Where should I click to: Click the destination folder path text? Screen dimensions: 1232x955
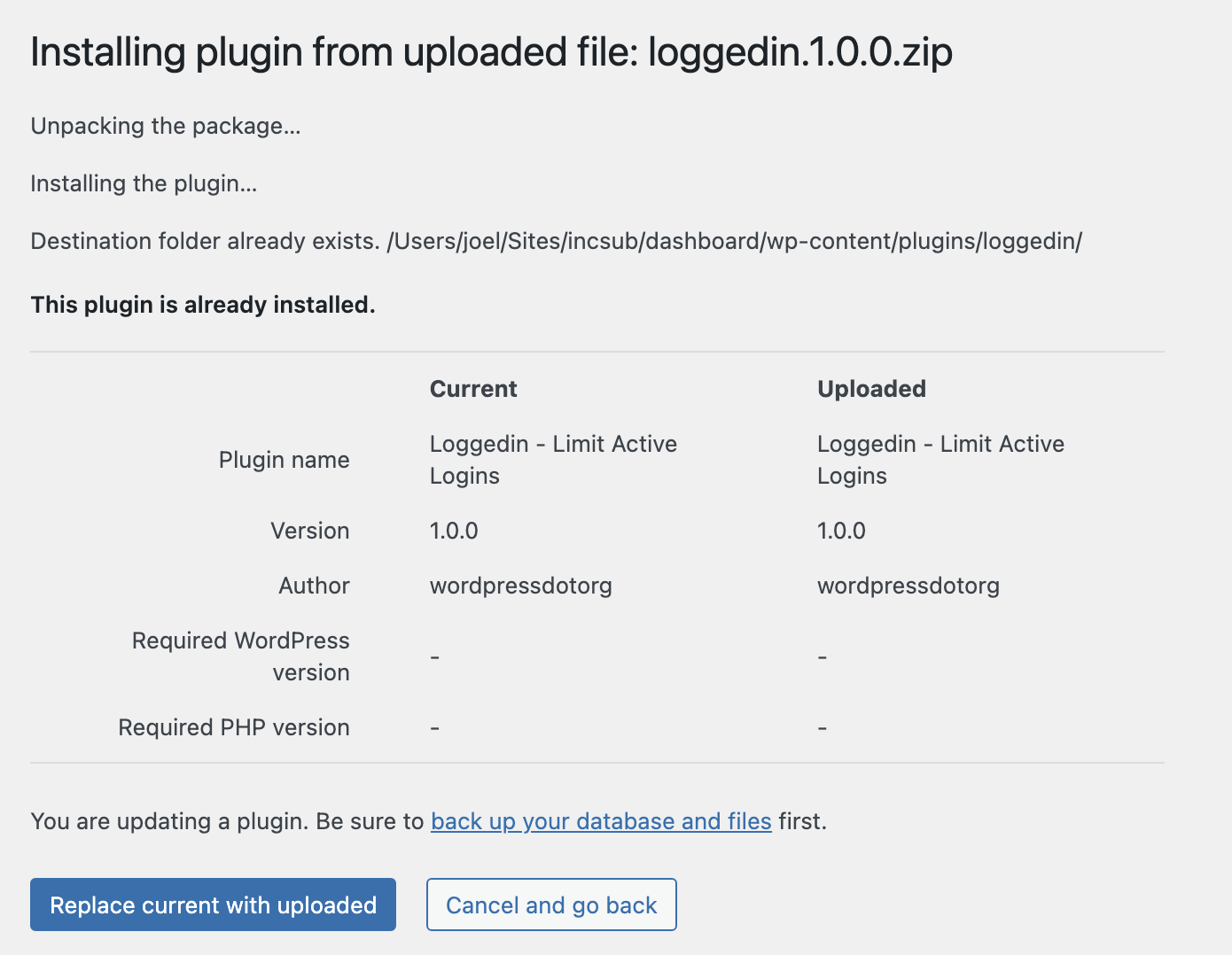[734, 241]
